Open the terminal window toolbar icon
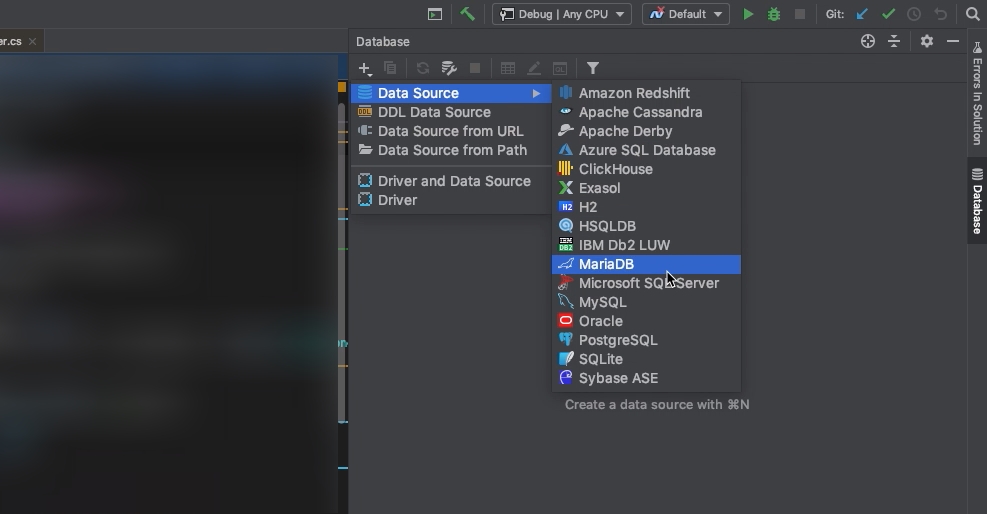This screenshot has width=987, height=514. [x=435, y=14]
